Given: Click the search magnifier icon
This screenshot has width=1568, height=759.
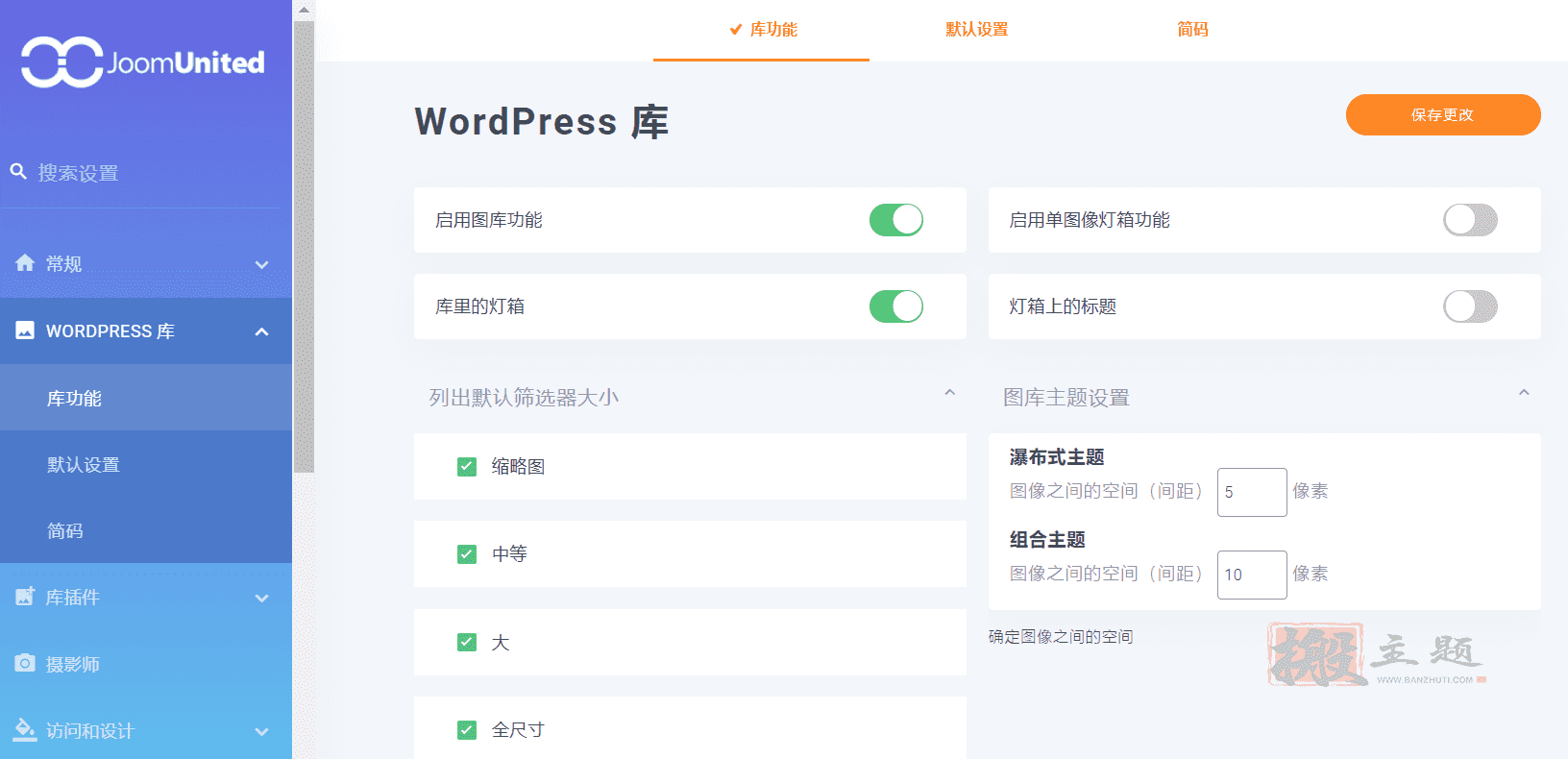Looking at the screenshot, I should coord(18,172).
